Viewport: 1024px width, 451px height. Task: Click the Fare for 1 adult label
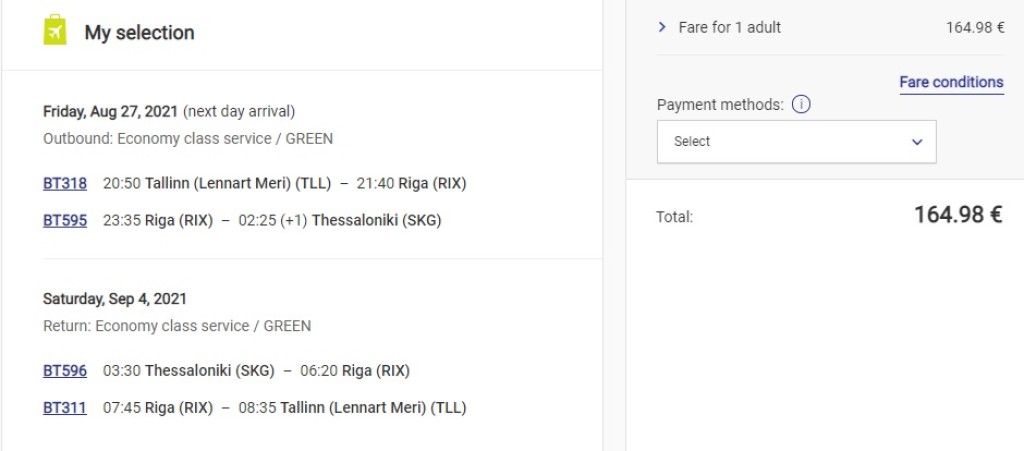[x=729, y=27]
